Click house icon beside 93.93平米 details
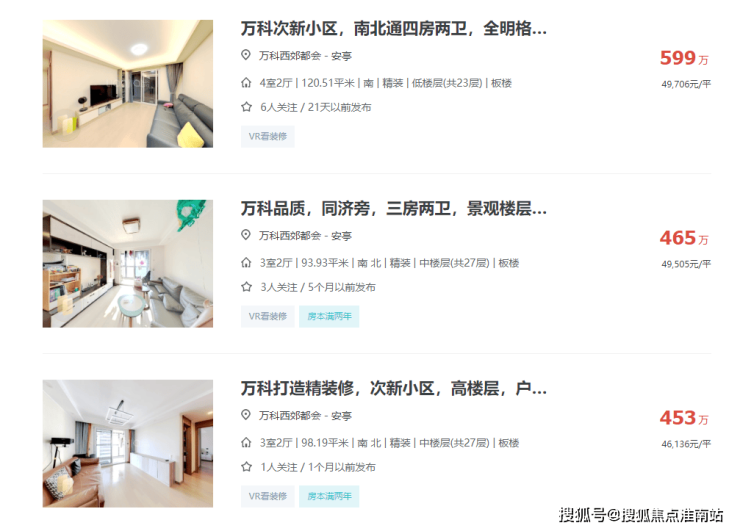 point(246,263)
